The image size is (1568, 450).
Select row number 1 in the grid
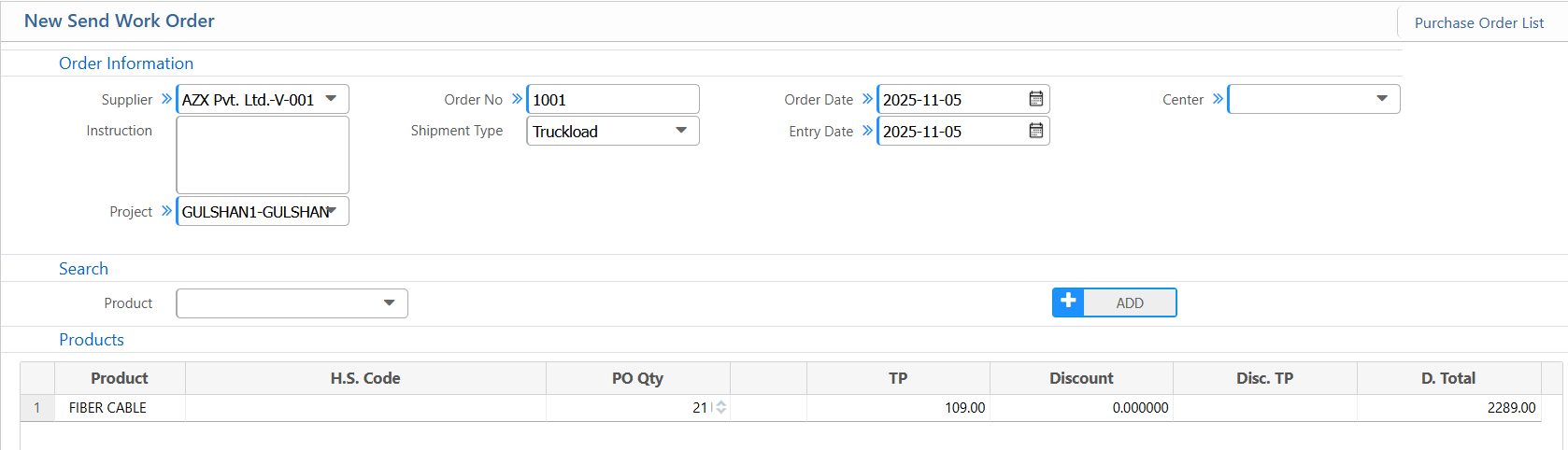37,408
